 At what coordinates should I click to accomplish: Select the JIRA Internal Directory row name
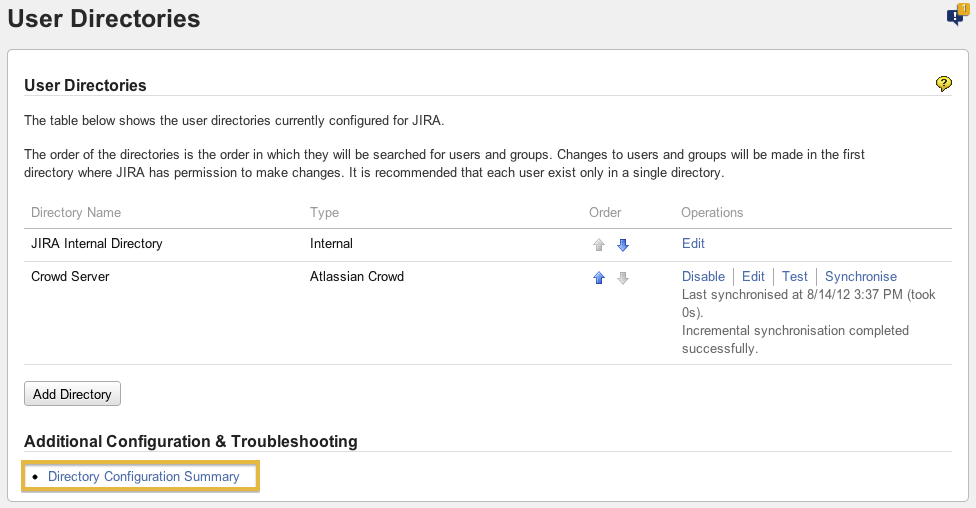point(97,243)
